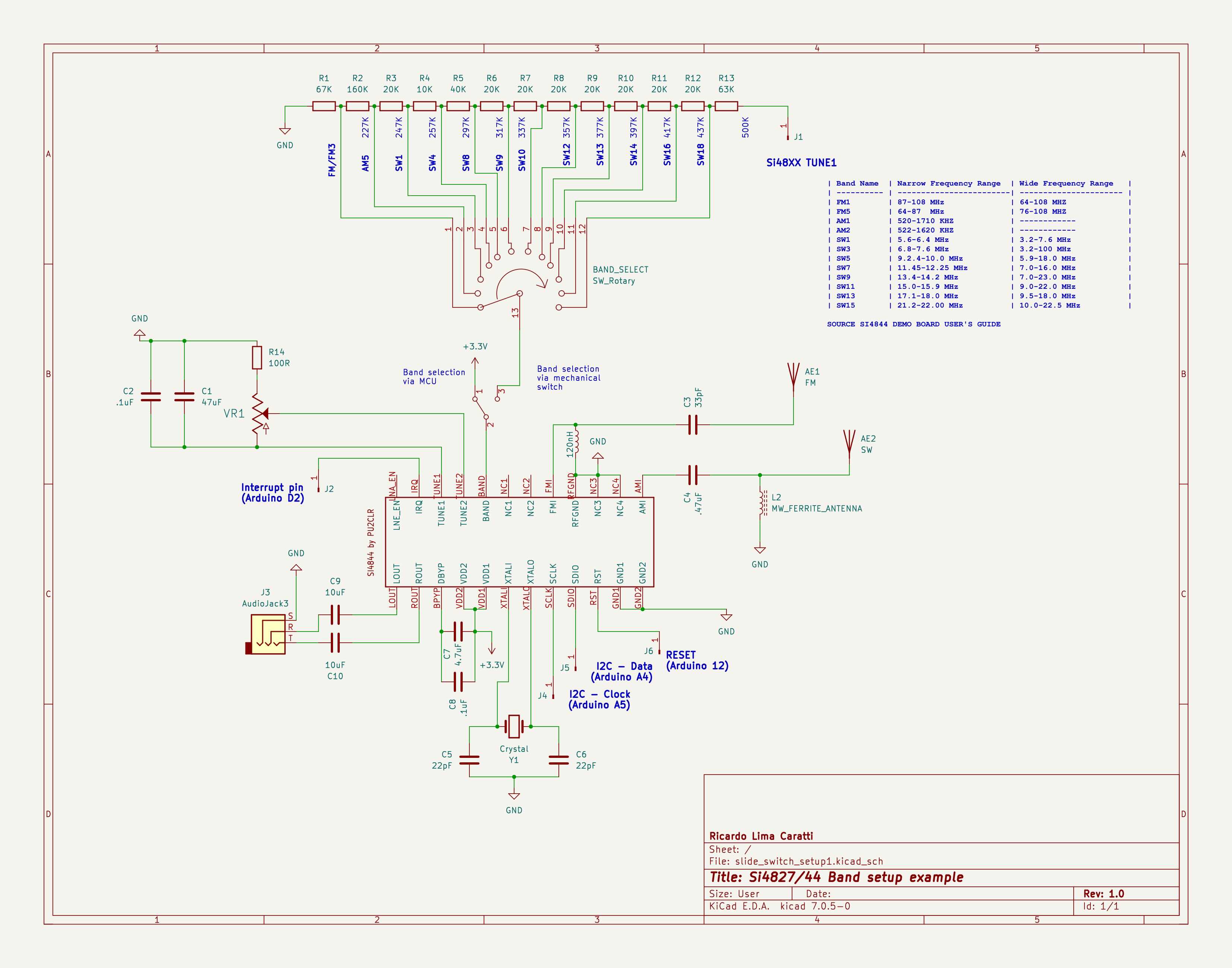Click 'Interrupt pin (Arduino D2)' label

tap(273, 493)
